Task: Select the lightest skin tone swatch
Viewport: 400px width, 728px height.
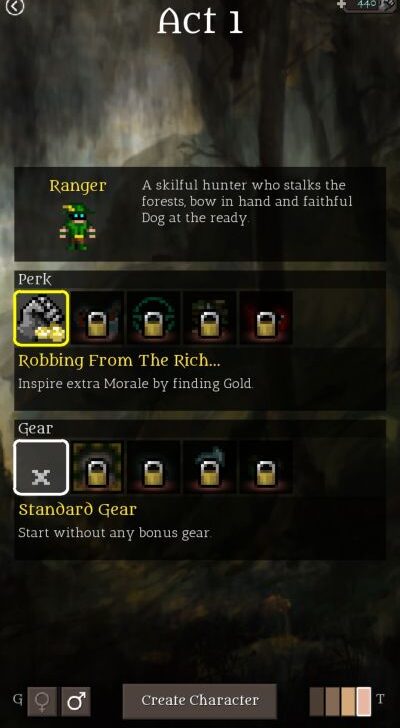Action: (364, 701)
